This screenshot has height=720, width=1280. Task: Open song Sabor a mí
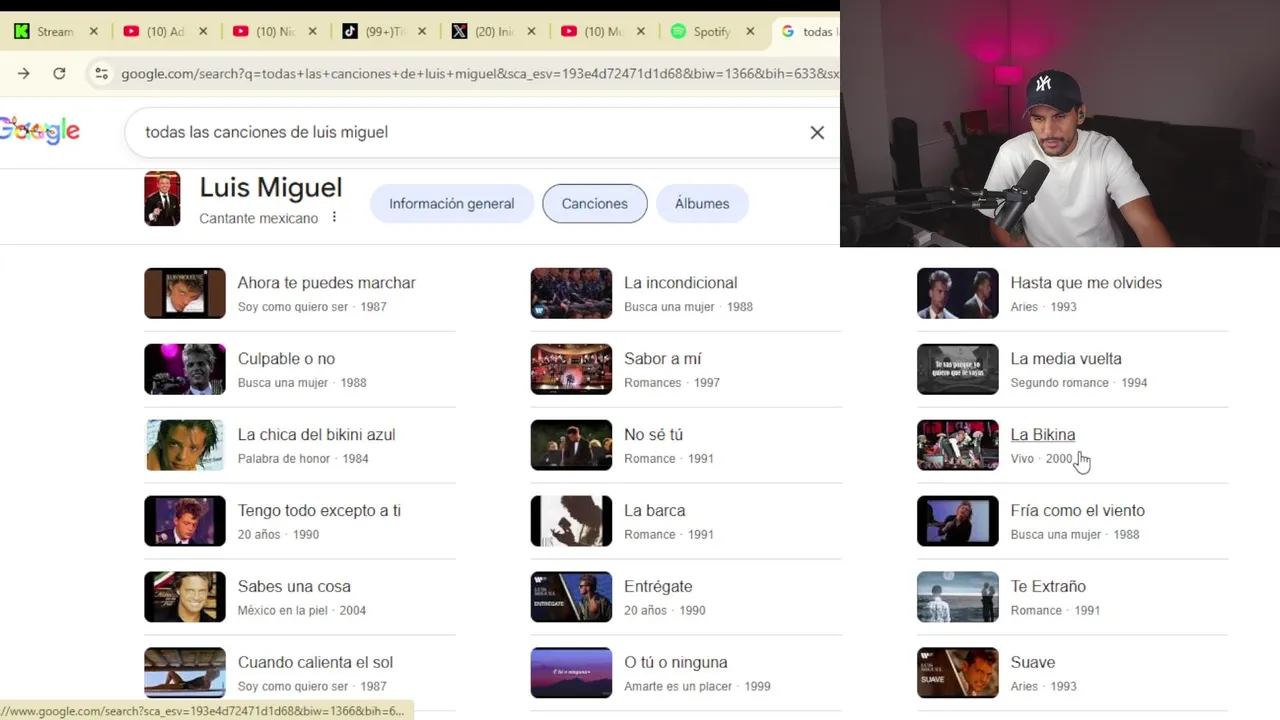coord(662,359)
